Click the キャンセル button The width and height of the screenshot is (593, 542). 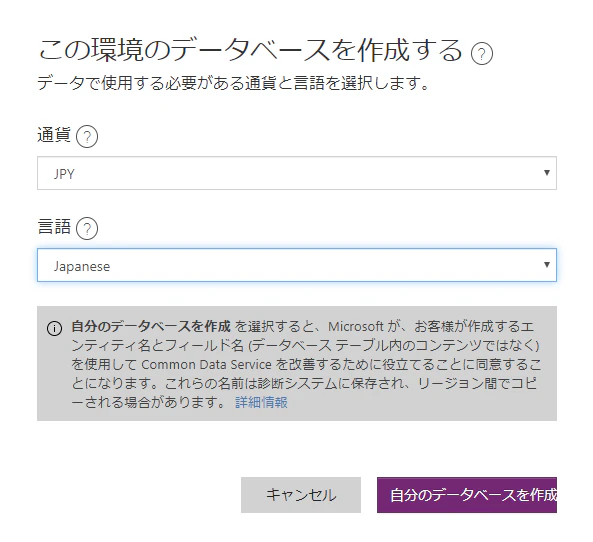(x=301, y=495)
